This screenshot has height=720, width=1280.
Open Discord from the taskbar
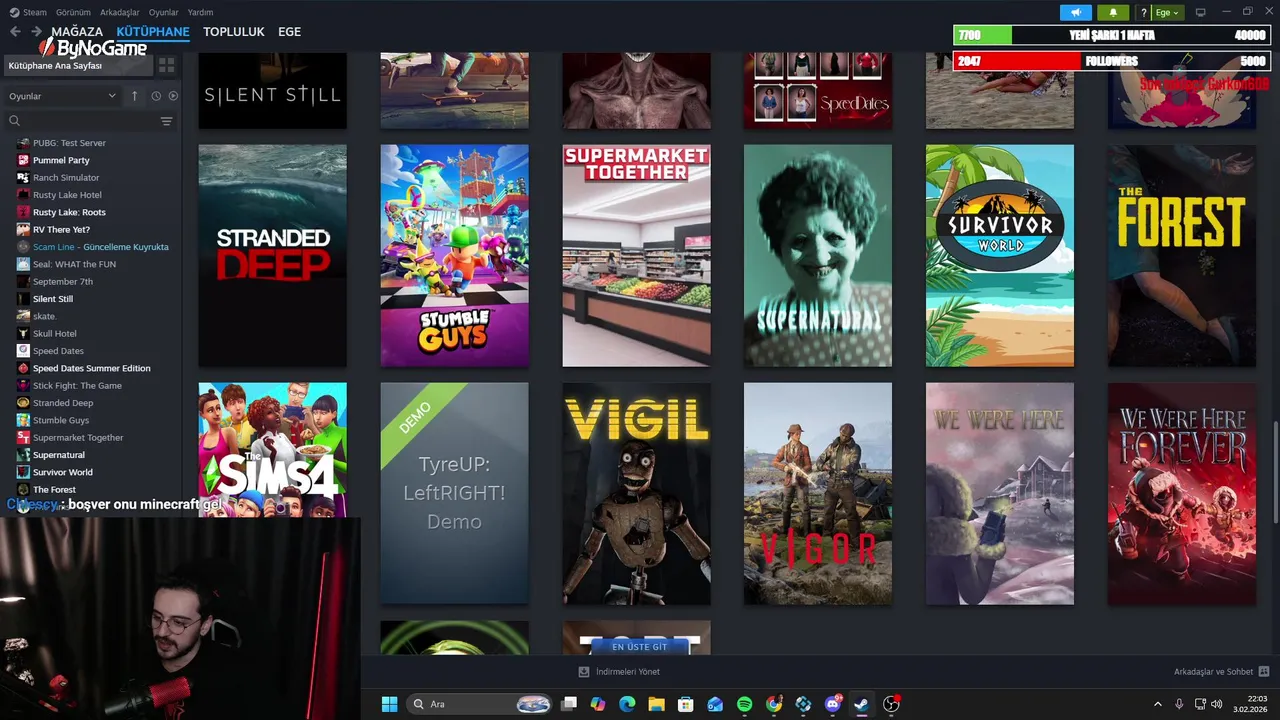(833, 704)
